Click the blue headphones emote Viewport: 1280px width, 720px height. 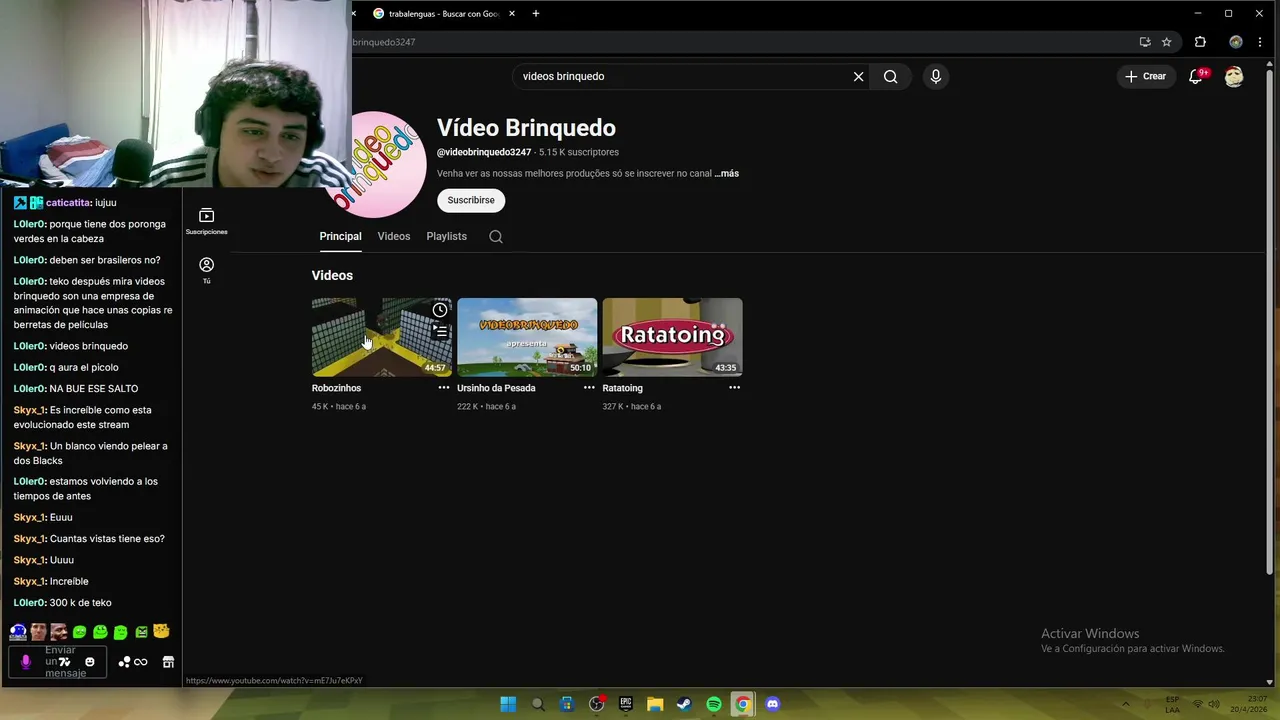click(18, 632)
